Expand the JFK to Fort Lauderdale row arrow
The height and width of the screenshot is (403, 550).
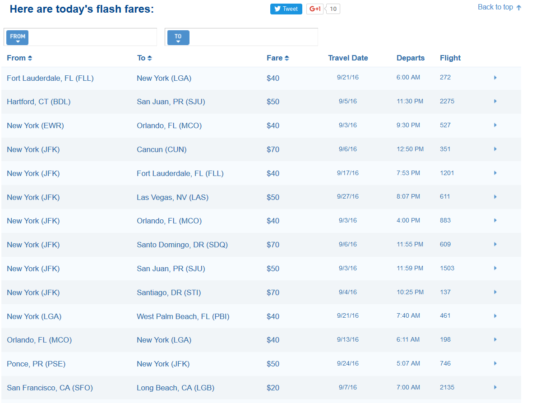[x=495, y=173]
